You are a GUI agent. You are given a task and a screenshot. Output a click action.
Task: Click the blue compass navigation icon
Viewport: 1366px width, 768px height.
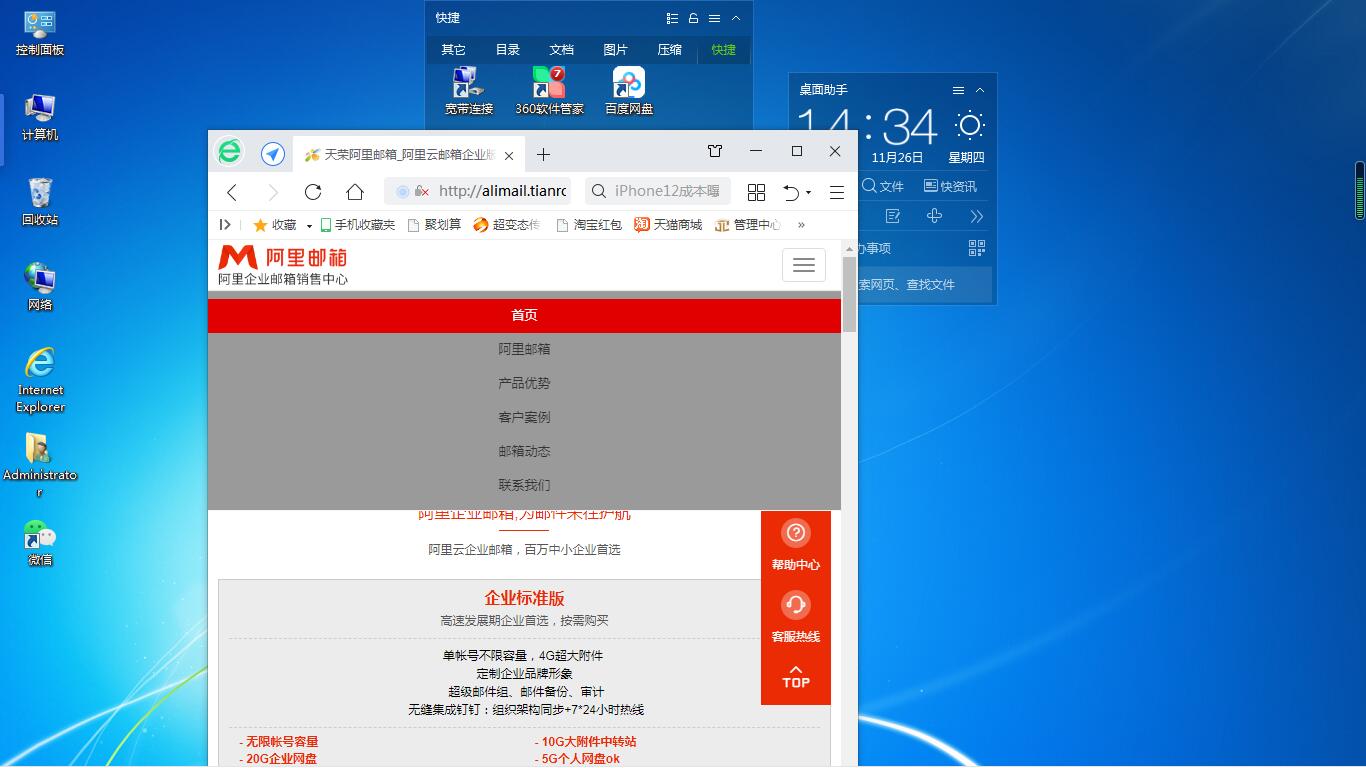coord(273,154)
